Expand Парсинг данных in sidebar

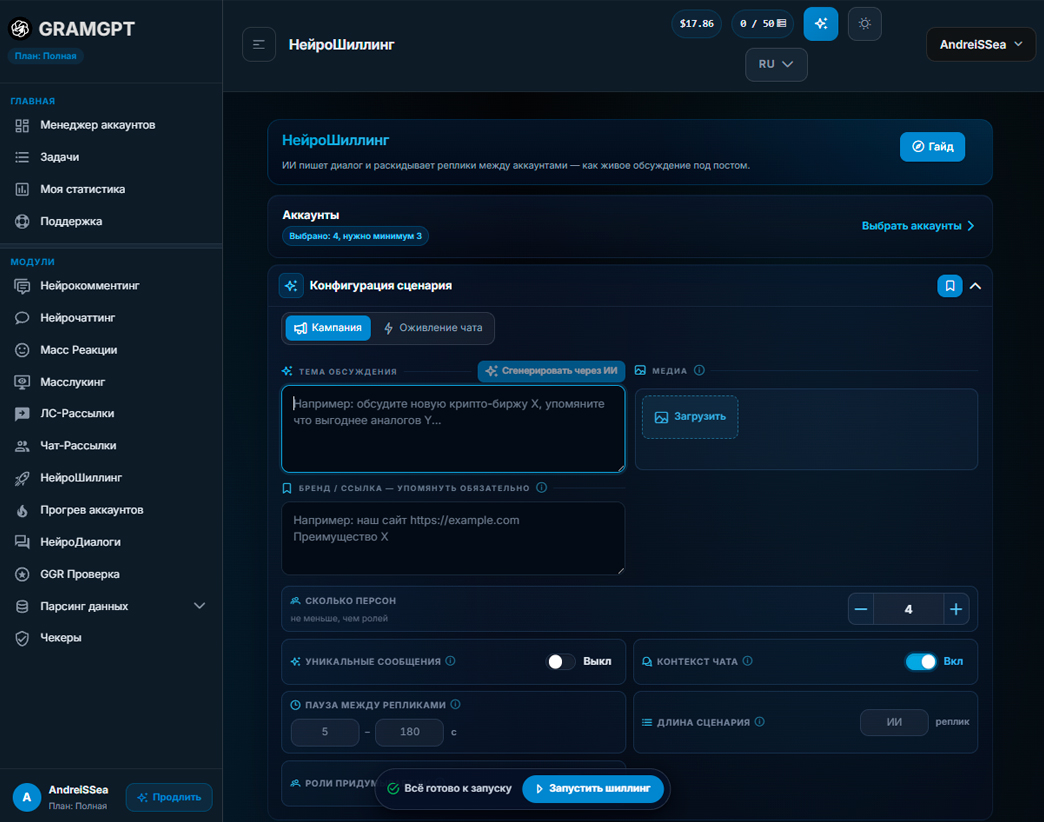199,606
